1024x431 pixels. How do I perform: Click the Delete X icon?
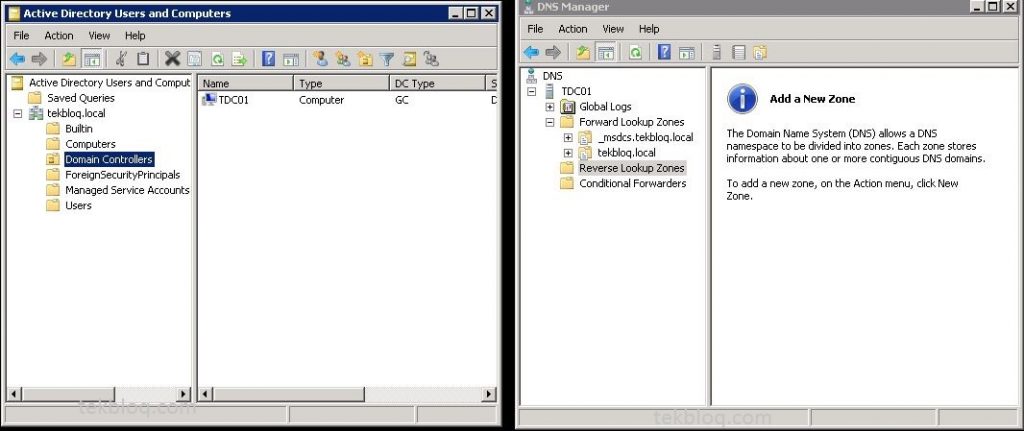(x=172, y=59)
